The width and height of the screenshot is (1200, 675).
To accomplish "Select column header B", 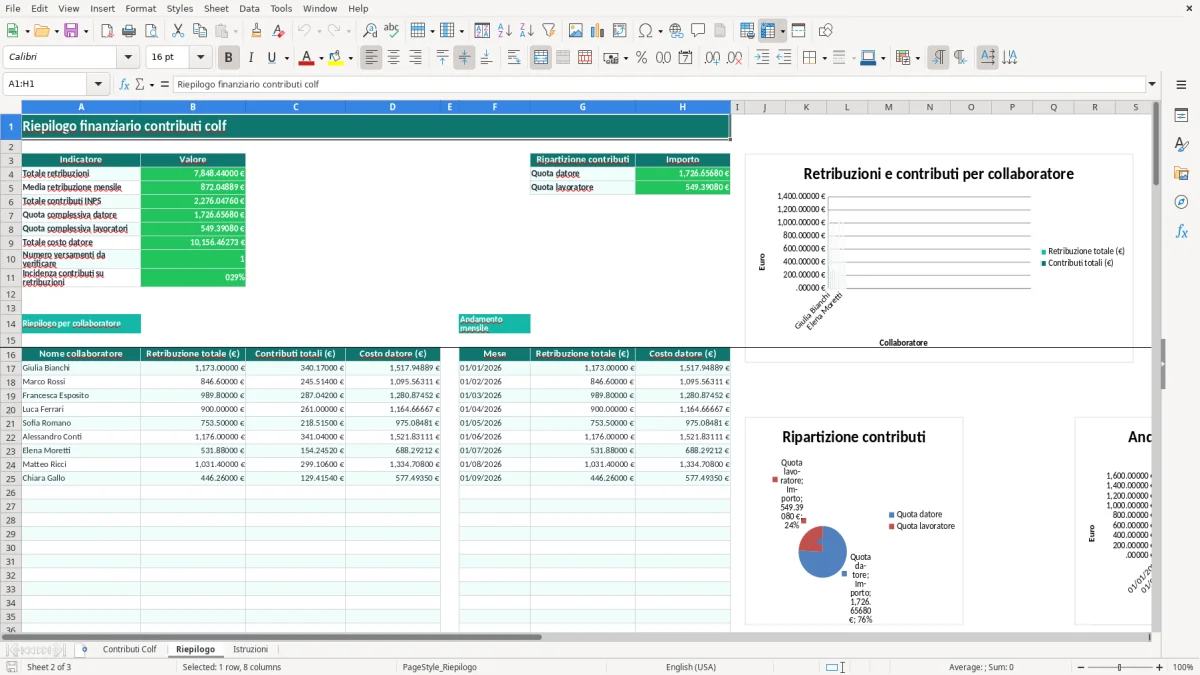I will coord(193,107).
